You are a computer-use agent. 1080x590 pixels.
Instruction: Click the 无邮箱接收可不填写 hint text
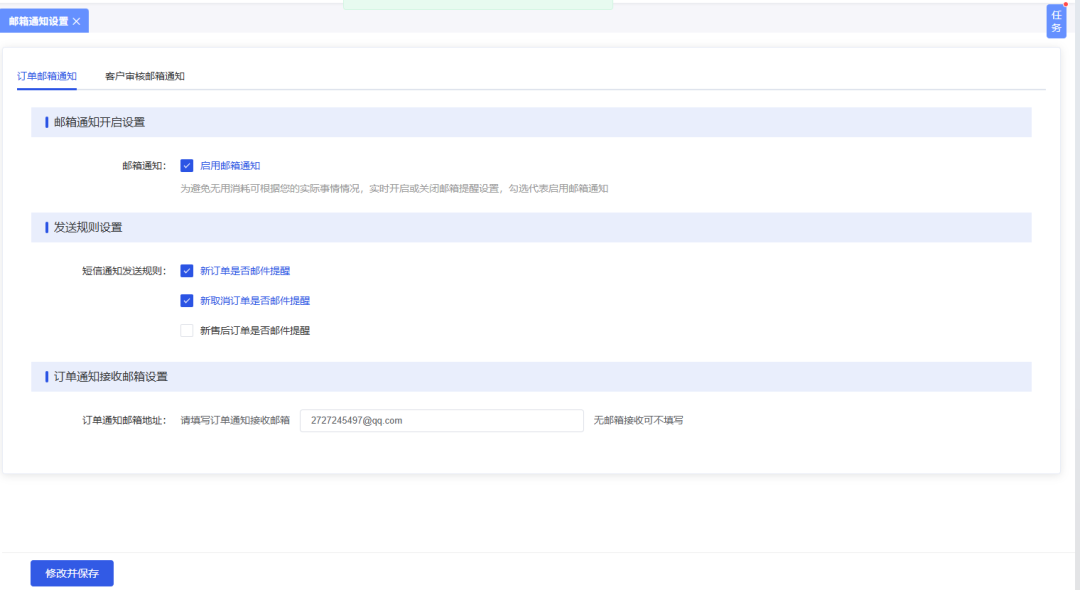coord(638,421)
